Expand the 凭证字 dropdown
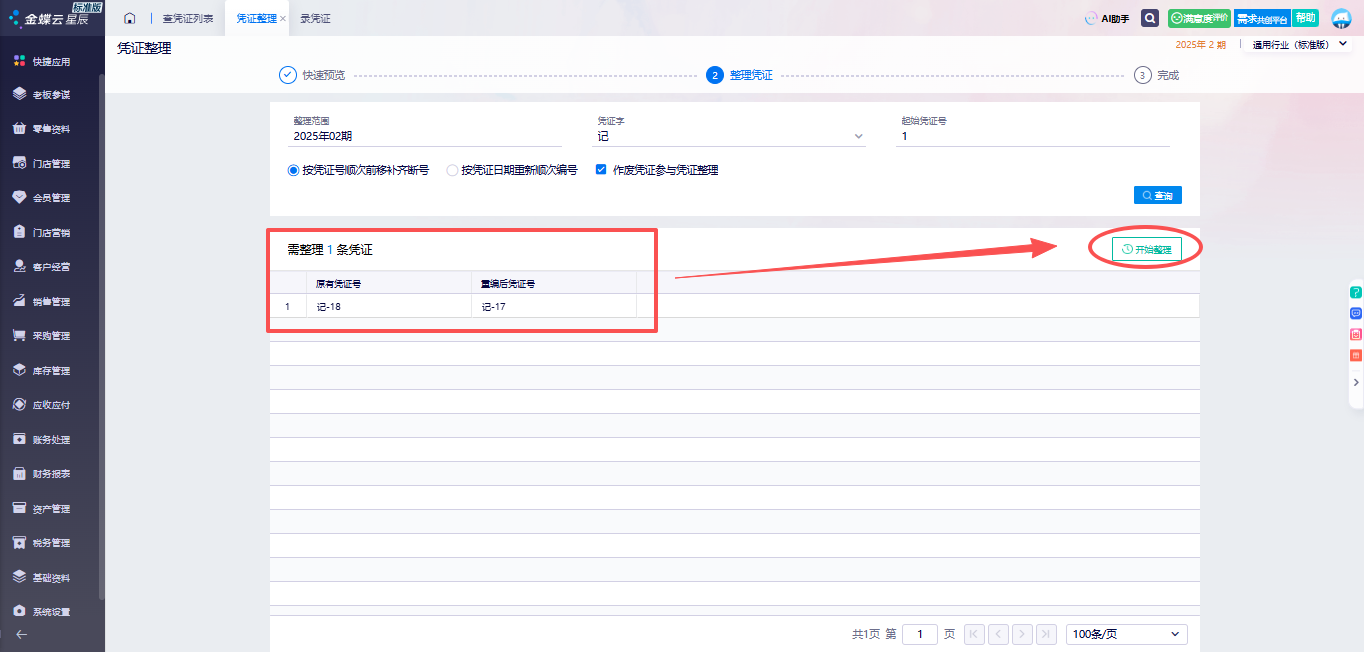Screen dimensions: 1364x652 858,136
